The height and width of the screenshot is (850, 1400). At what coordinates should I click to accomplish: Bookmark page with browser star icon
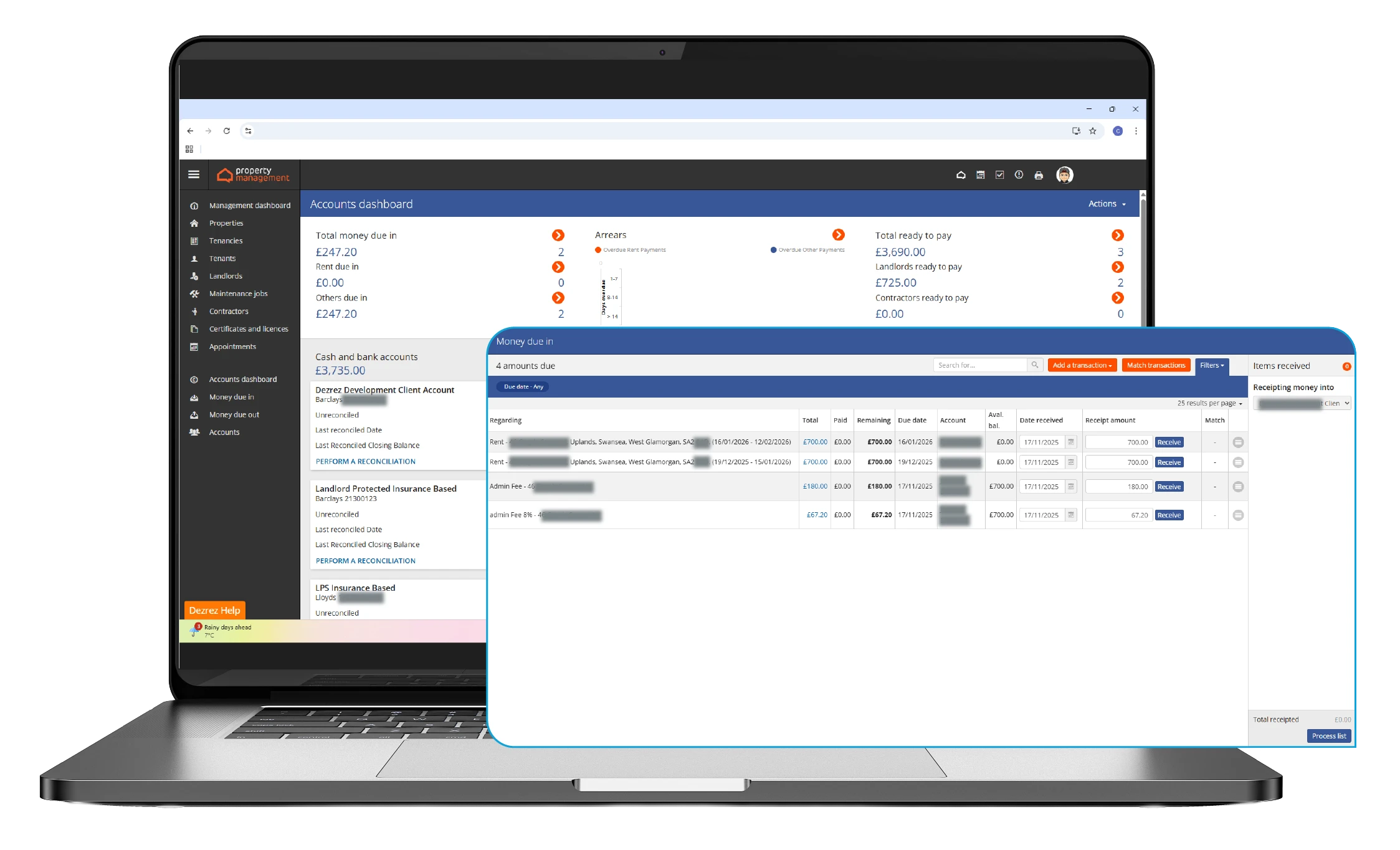click(1092, 131)
